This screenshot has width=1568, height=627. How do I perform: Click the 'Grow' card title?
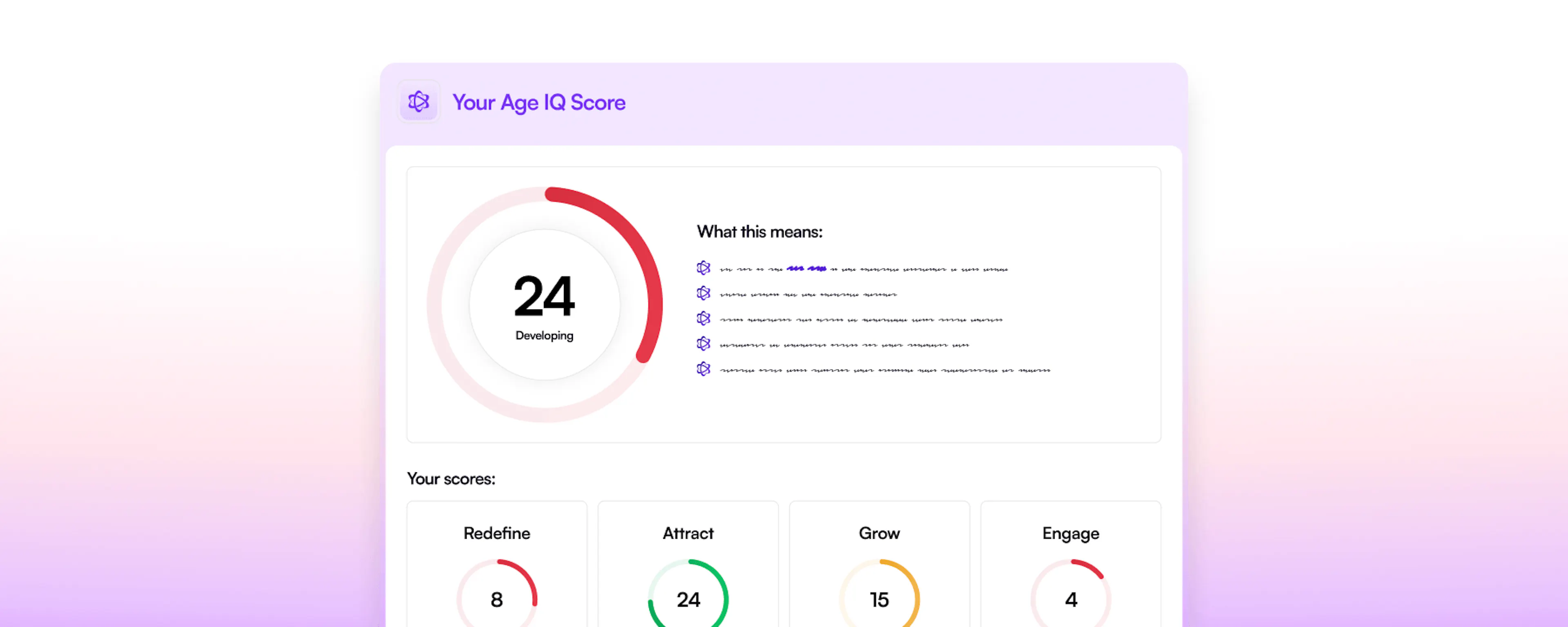tap(879, 533)
